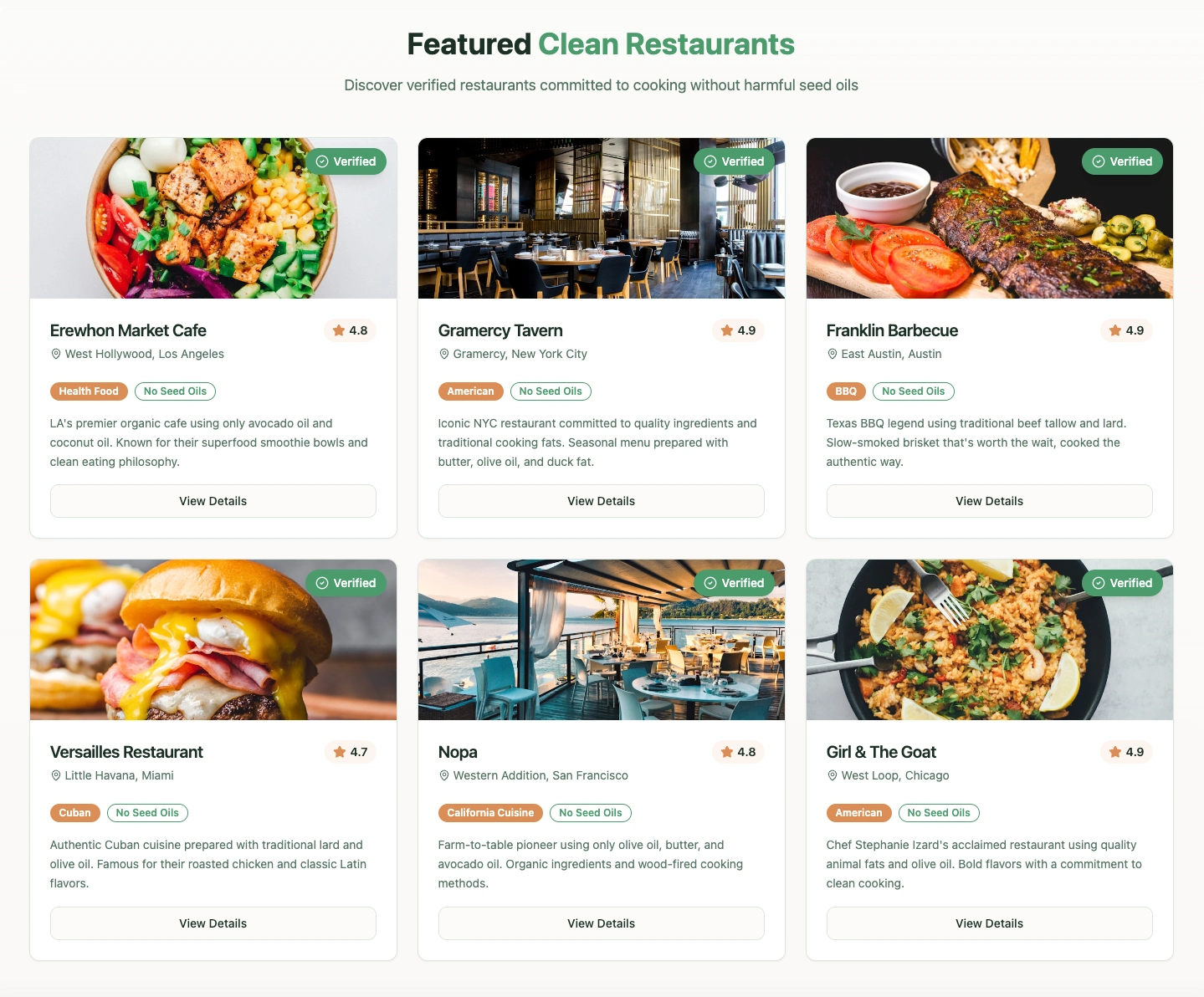Select the California Cuisine tag on Nopa

[490, 813]
